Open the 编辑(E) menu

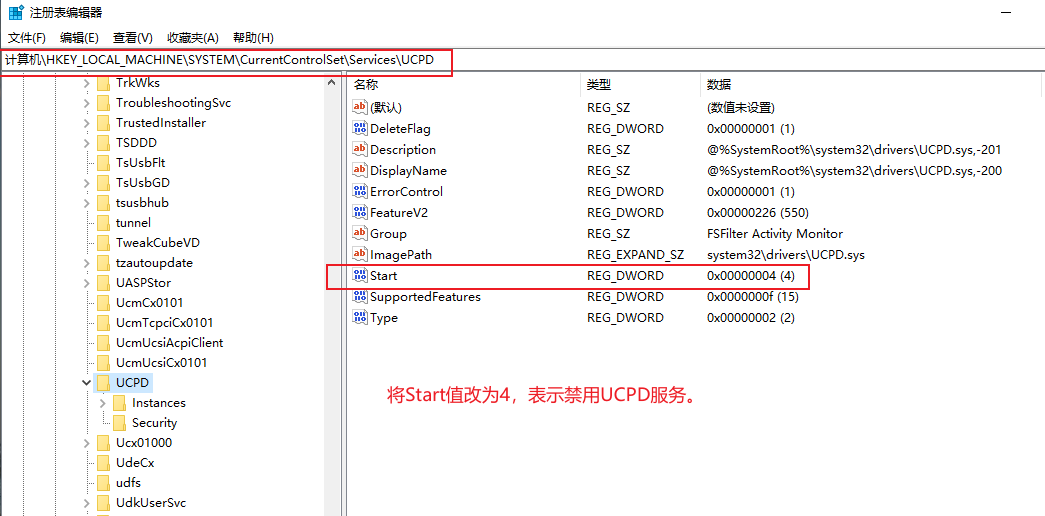79,38
